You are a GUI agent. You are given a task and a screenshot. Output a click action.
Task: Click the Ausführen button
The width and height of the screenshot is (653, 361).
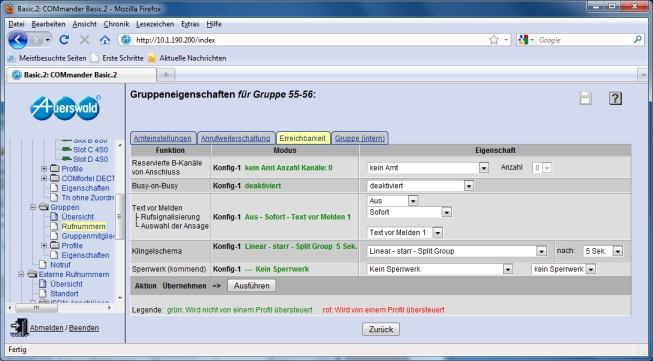click(252, 286)
